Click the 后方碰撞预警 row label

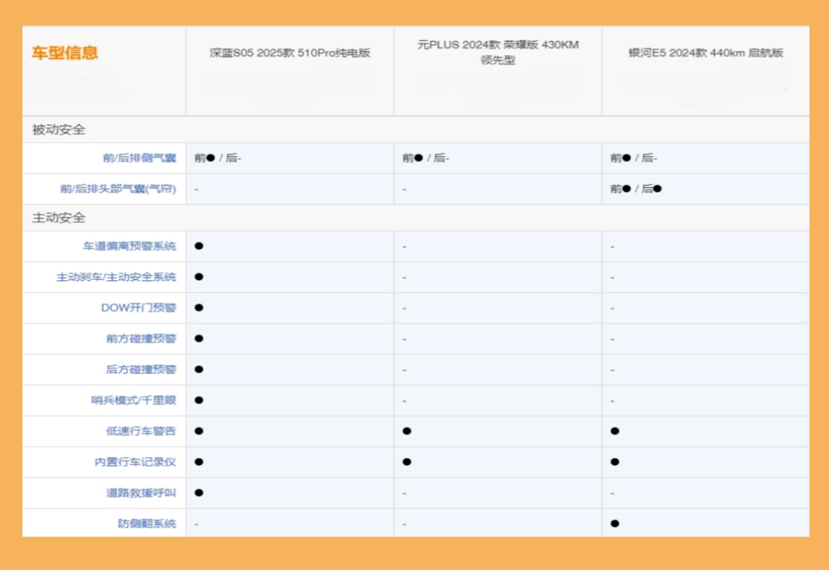pyautogui.click(x=141, y=370)
